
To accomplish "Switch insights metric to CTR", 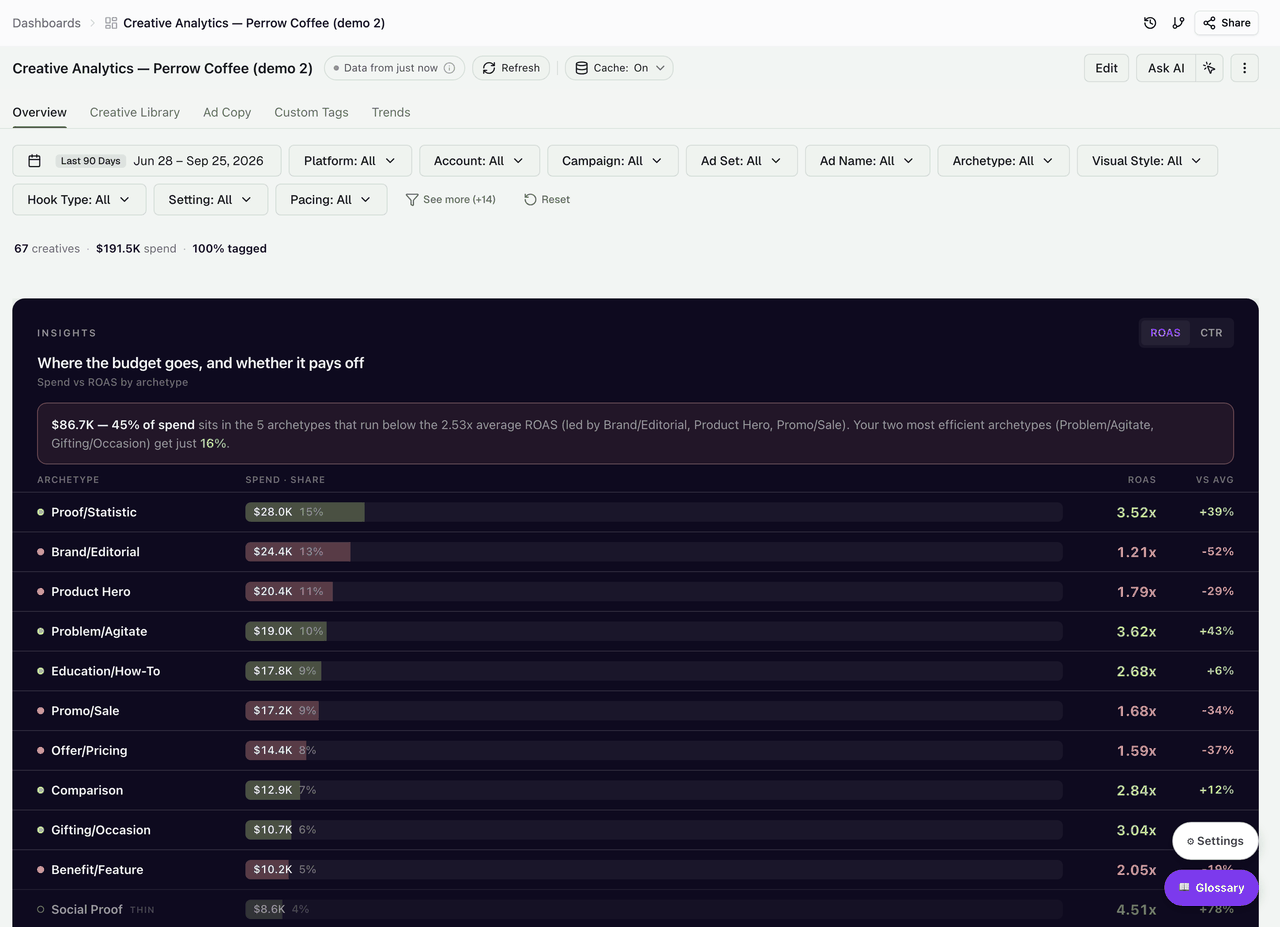I will [1211, 333].
